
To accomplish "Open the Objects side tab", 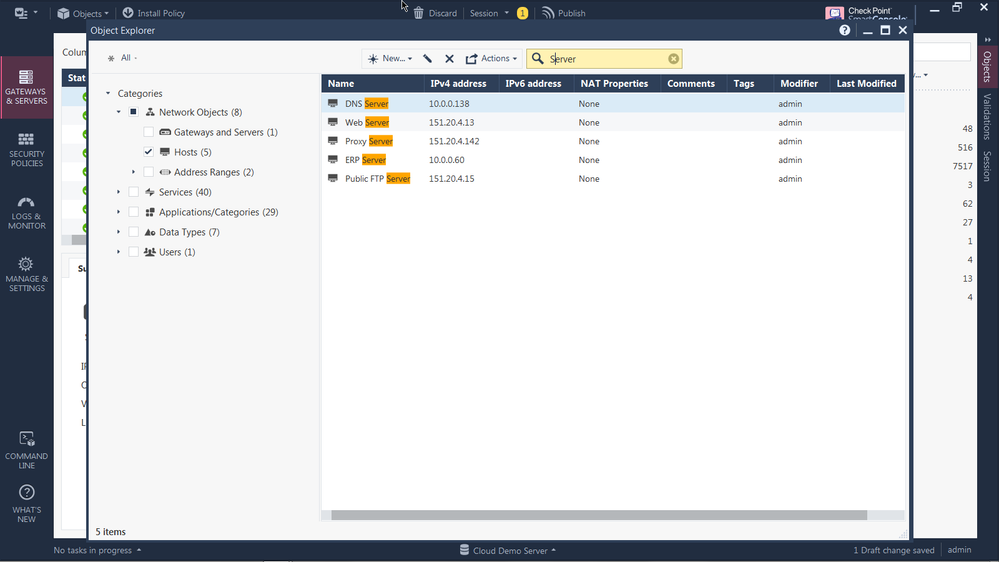I will pyautogui.click(x=987, y=66).
